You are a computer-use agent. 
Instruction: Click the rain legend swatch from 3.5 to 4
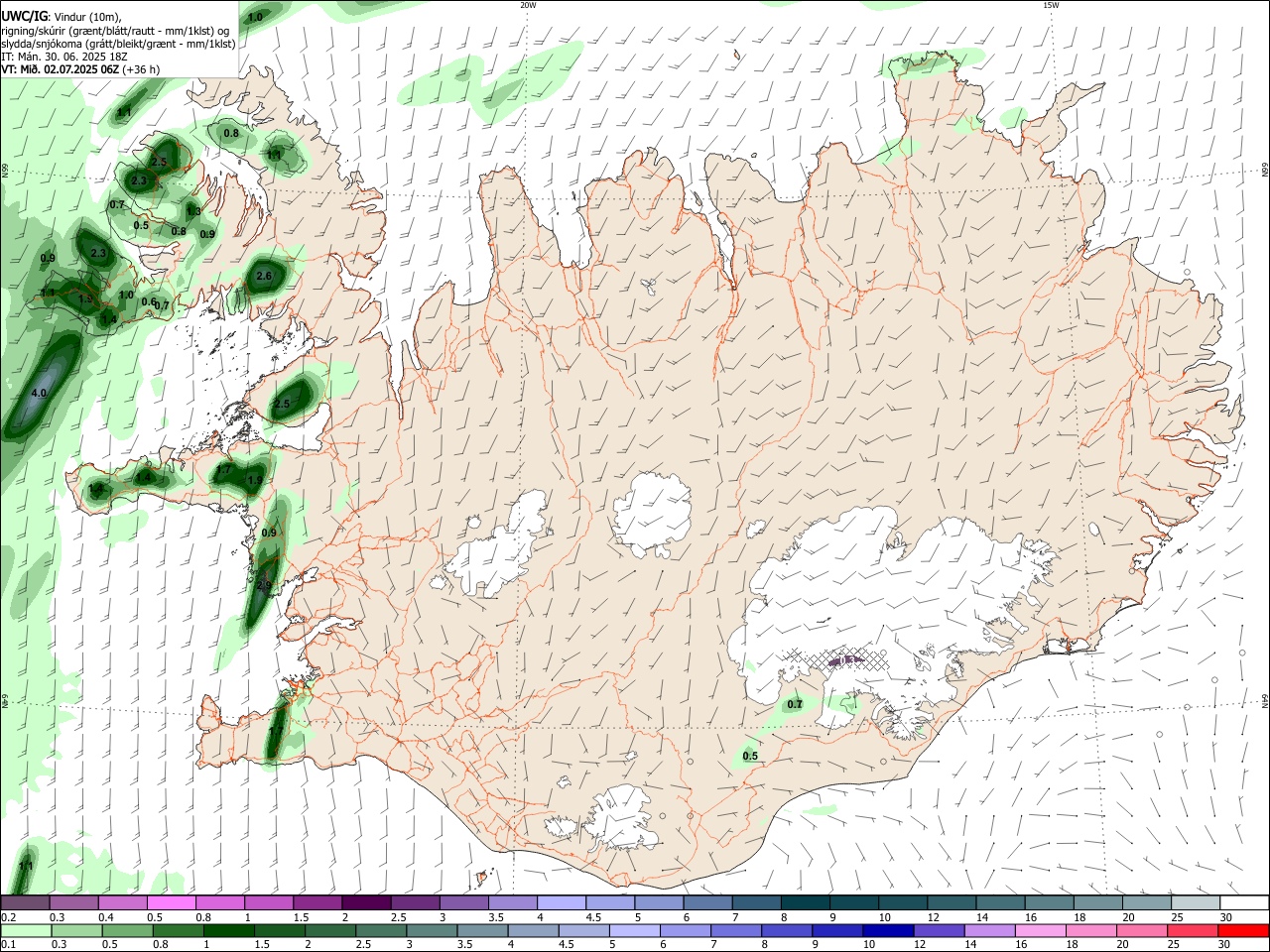click(x=483, y=930)
